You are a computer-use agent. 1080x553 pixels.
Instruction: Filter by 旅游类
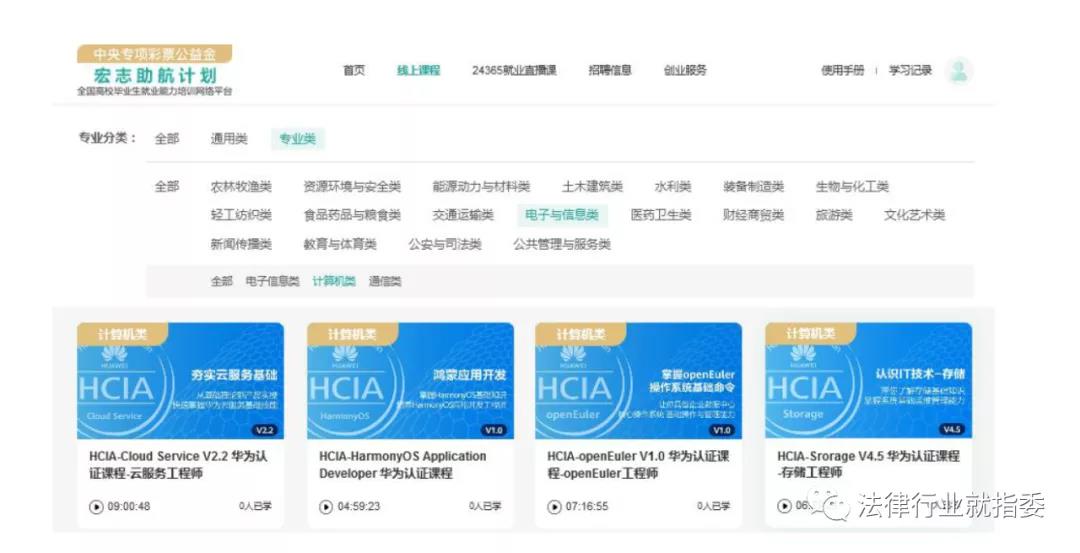[x=833, y=215]
